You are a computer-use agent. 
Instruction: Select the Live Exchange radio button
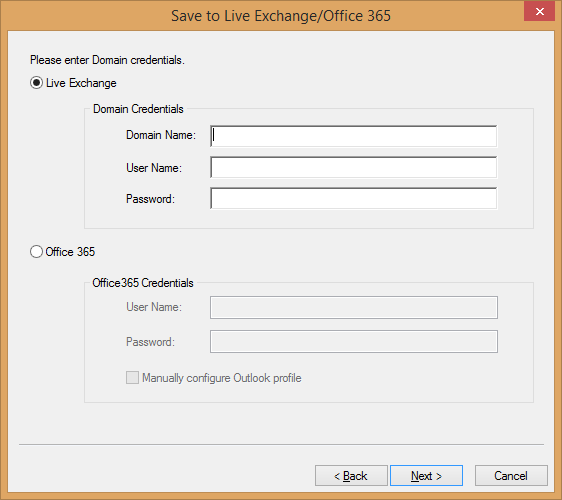click(x=36, y=83)
